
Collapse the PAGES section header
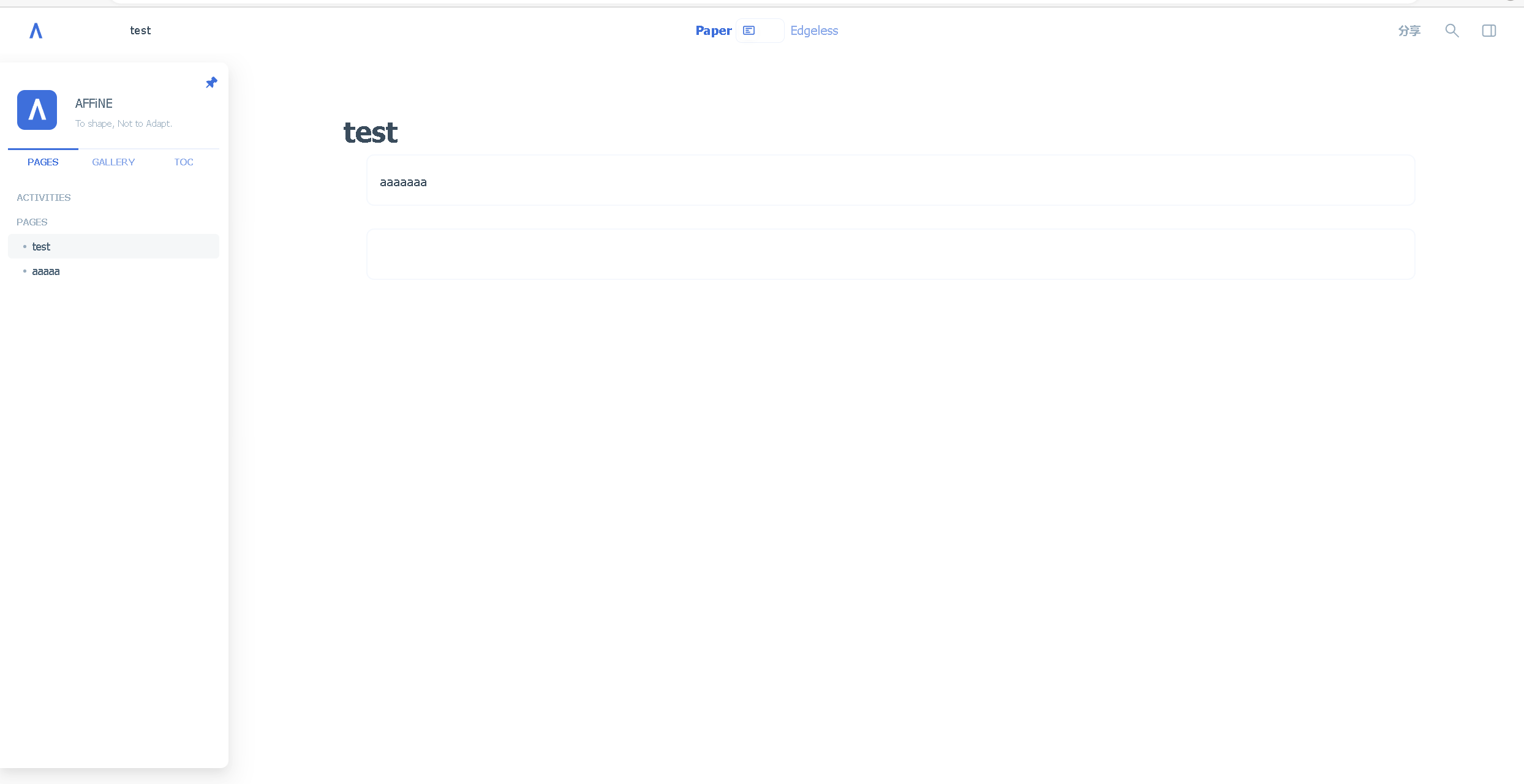click(x=32, y=222)
